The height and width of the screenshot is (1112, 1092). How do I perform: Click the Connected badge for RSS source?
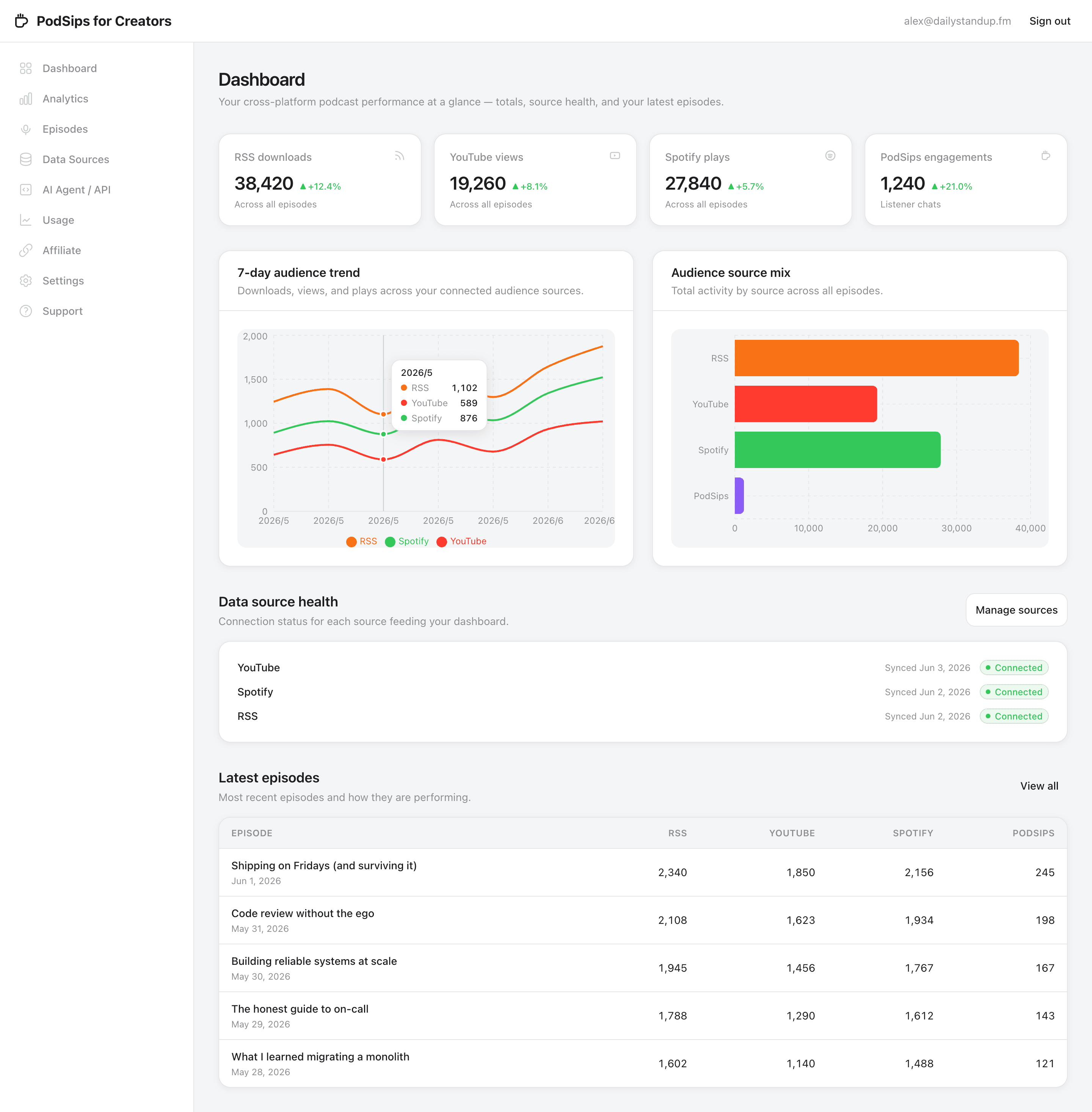coord(1014,716)
